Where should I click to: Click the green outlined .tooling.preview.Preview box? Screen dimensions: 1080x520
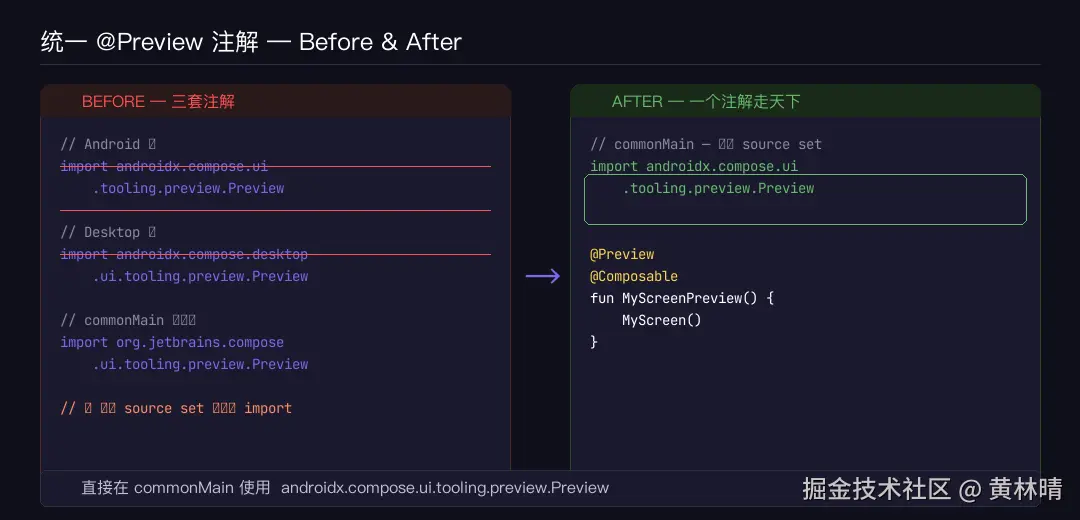[805, 199]
